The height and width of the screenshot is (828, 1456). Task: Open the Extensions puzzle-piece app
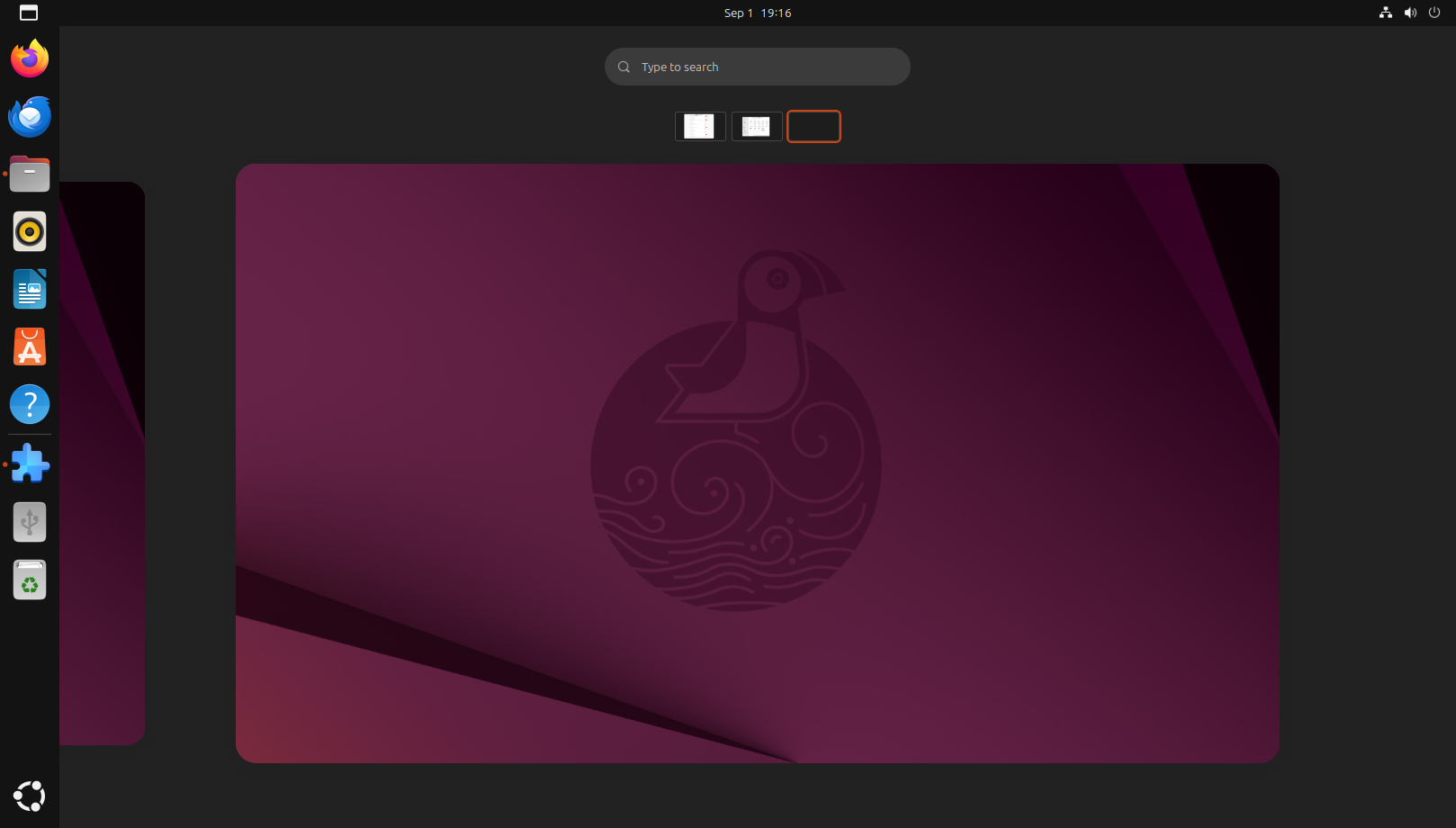tap(30, 464)
